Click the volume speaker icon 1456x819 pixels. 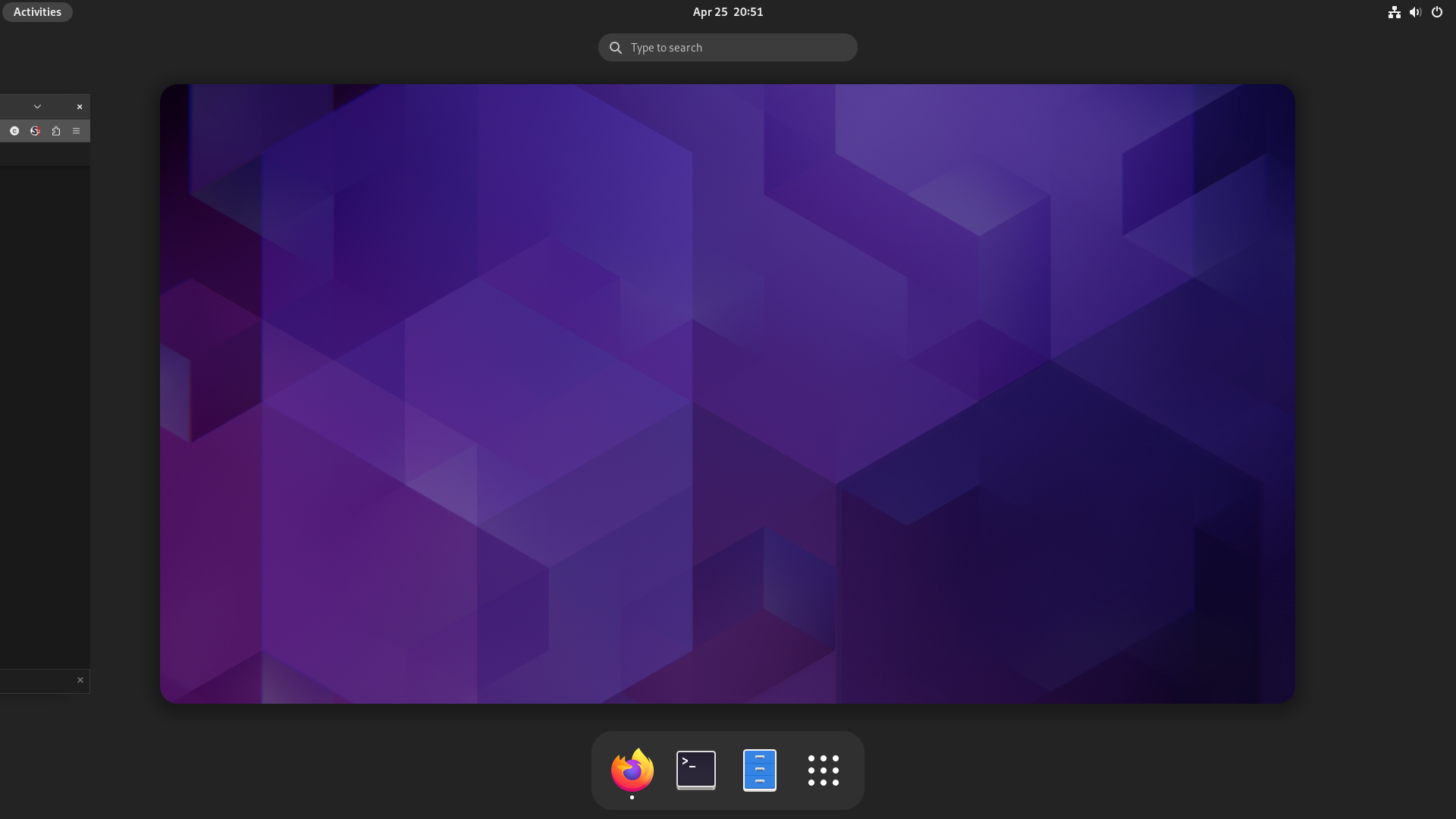[1415, 12]
